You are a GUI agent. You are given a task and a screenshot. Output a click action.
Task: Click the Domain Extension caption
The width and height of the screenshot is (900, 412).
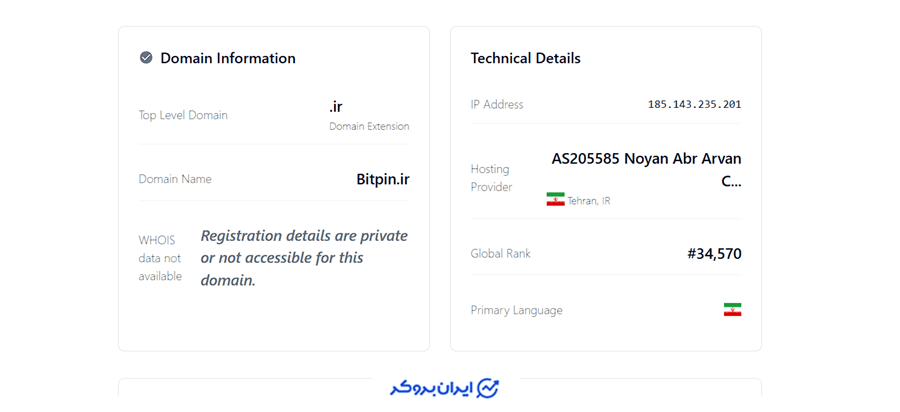[369, 127]
